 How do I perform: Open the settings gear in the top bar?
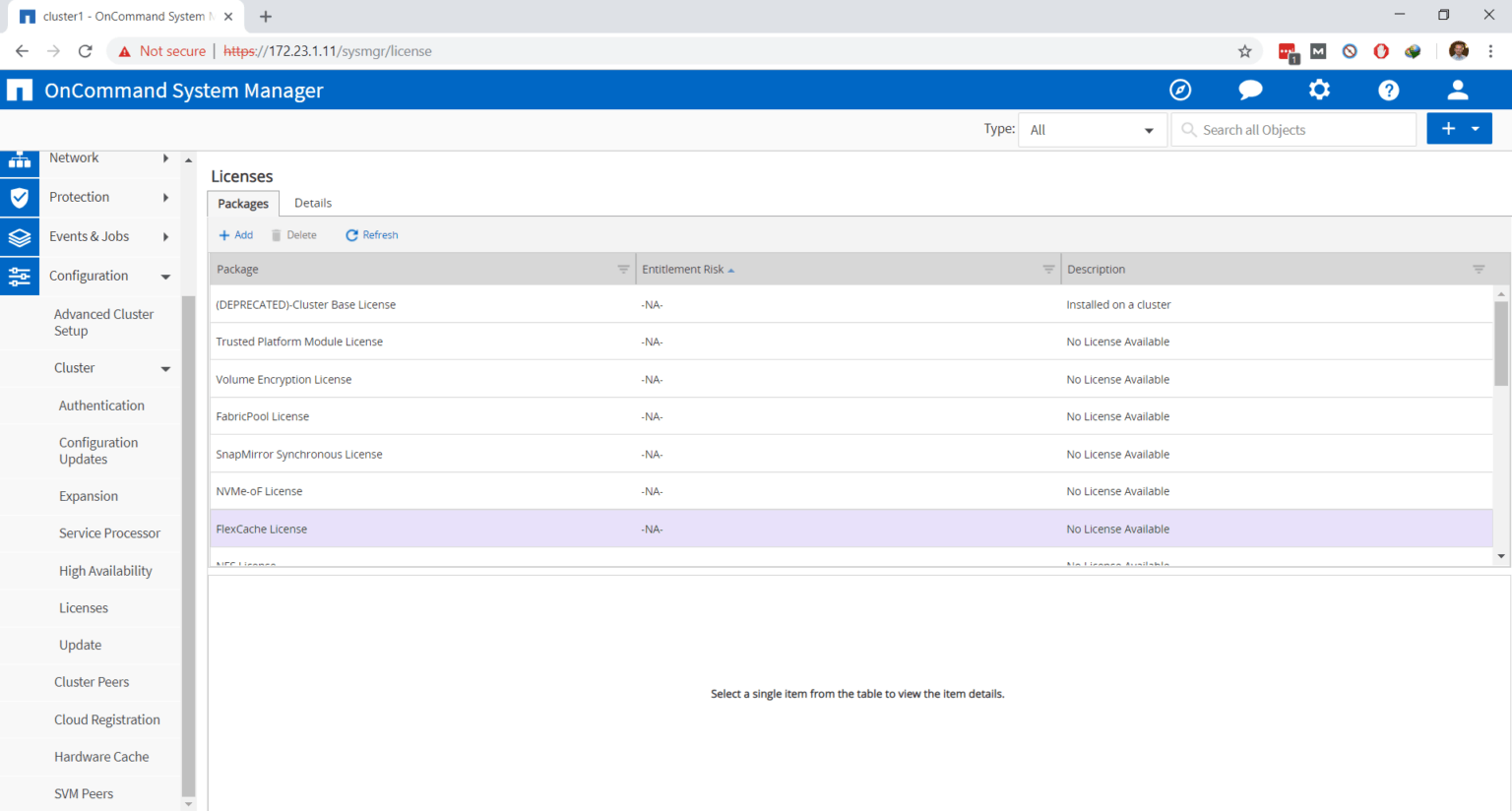[x=1319, y=90]
